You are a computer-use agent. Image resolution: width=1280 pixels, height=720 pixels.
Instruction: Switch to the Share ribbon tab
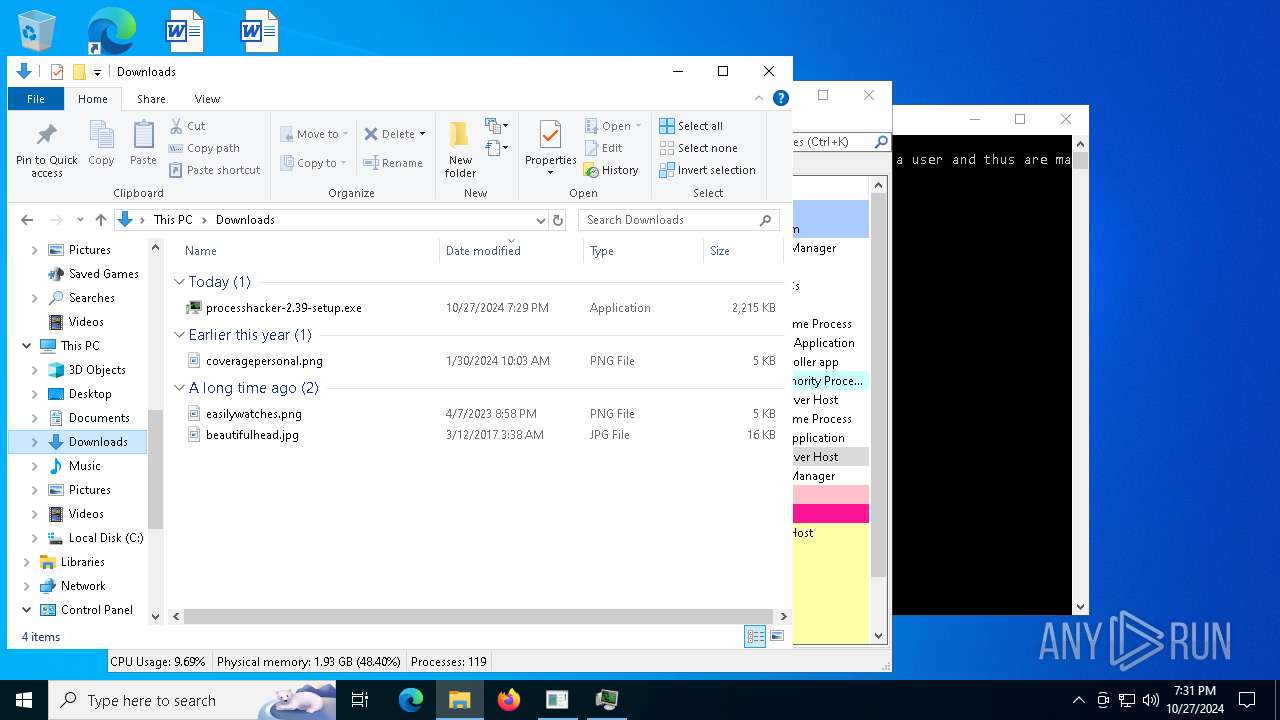click(x=151, y=99)
